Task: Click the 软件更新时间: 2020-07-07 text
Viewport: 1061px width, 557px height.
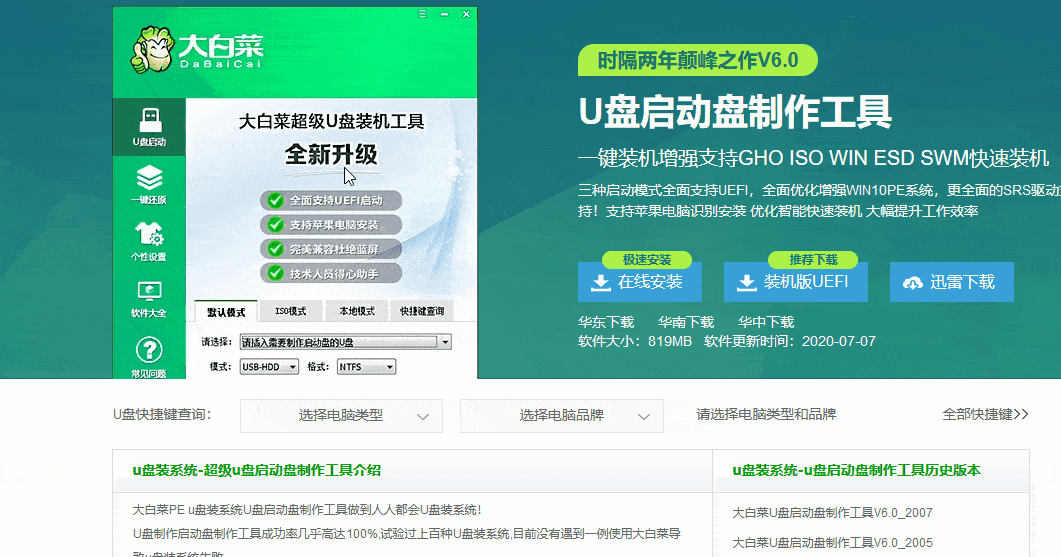Action: pos(790,341)
